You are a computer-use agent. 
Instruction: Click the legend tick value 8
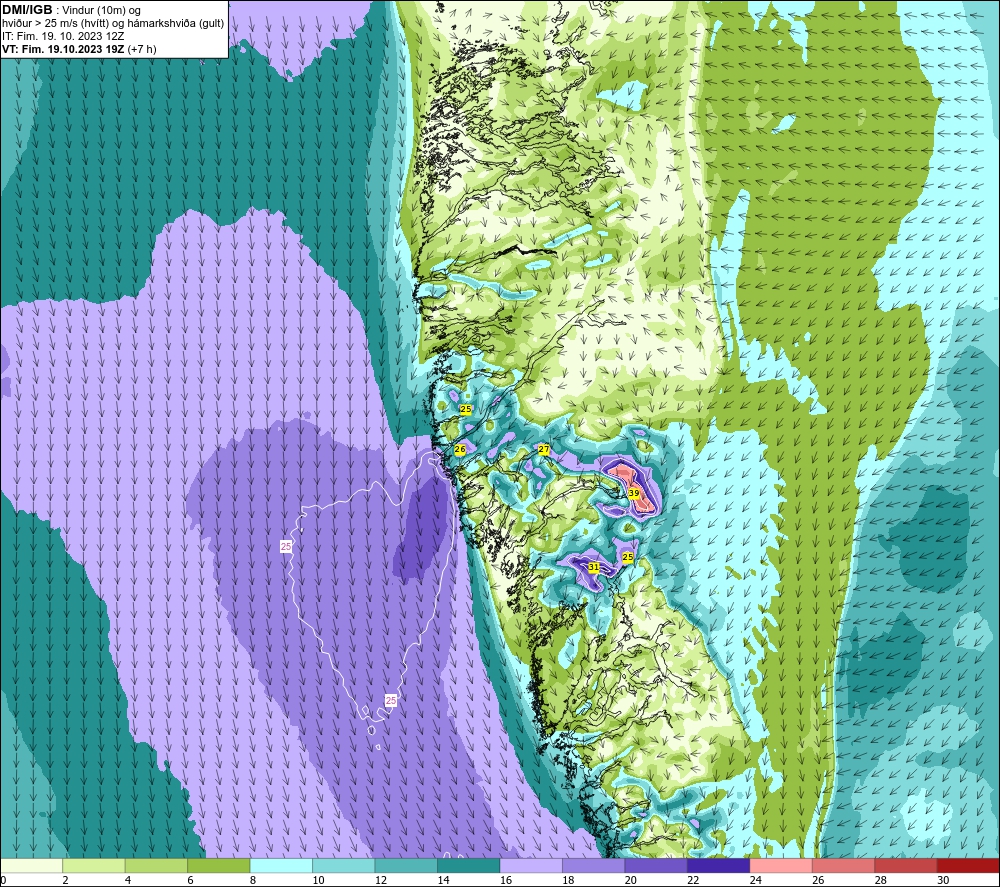[x=253, y=881]
